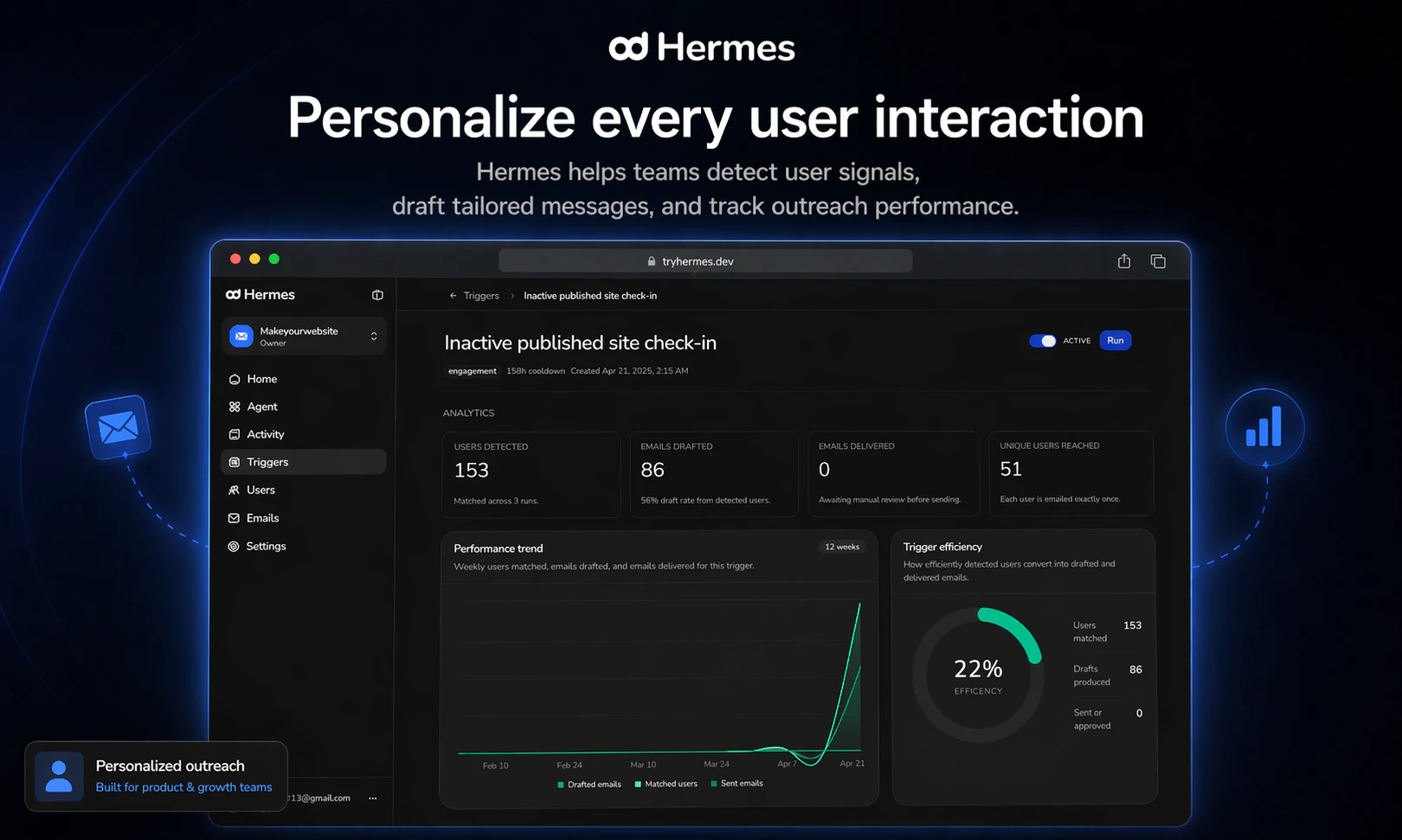Screen dimensions: 1402x840
Task: Click the Emails Drafted 86 card
Action: coord(714,474)
